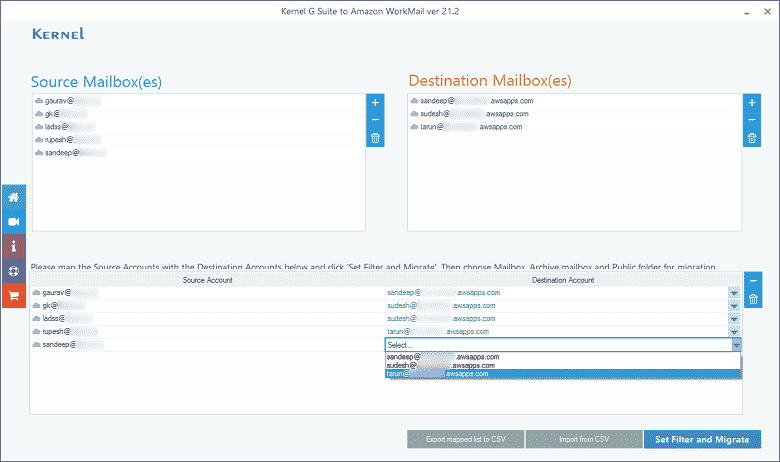Viewport: 780px width, 462px height.
Task: Expand destination dropdown for gk row
Action: 734,306
